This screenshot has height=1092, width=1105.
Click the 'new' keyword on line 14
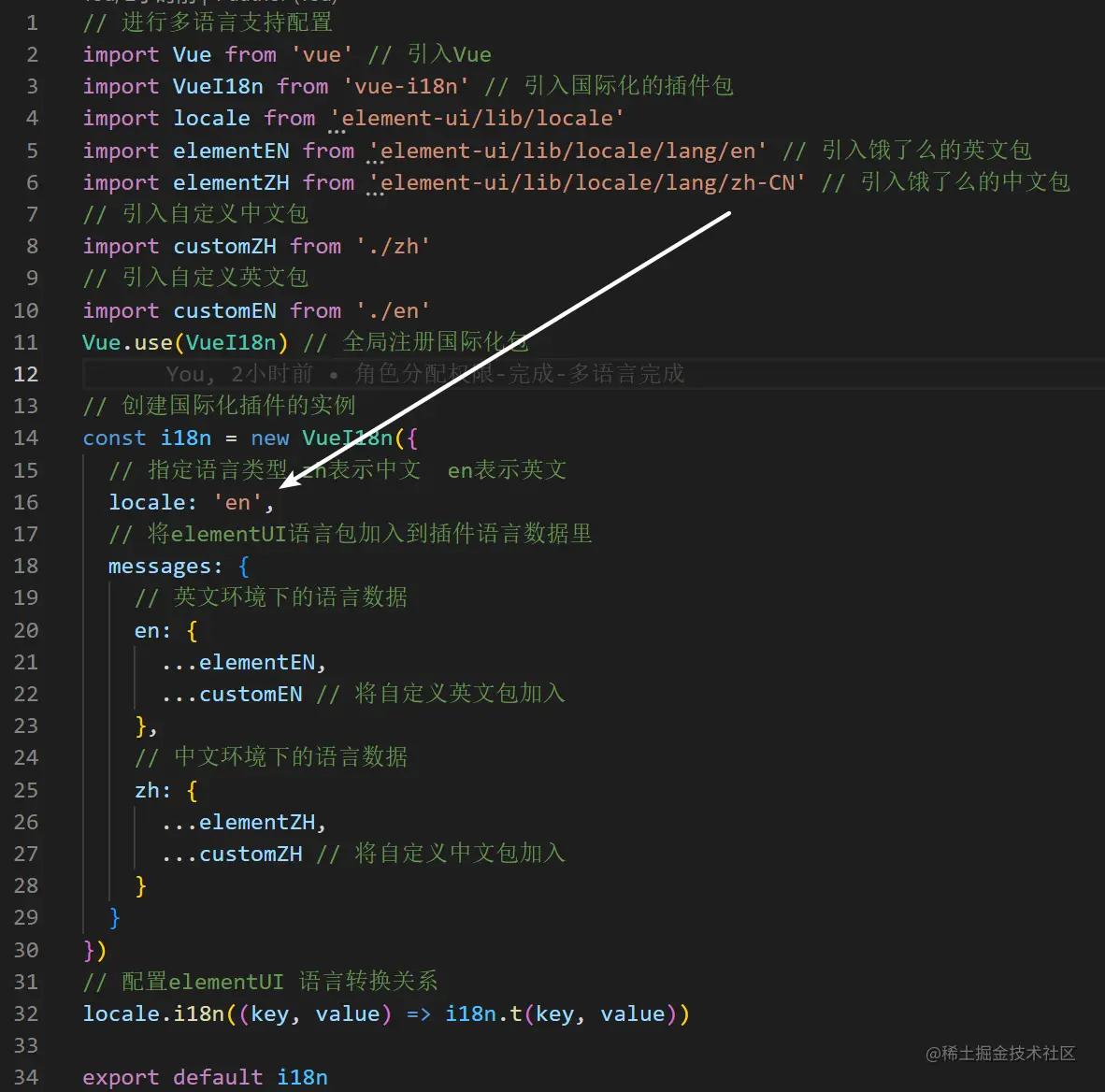(x=270, y=438)
